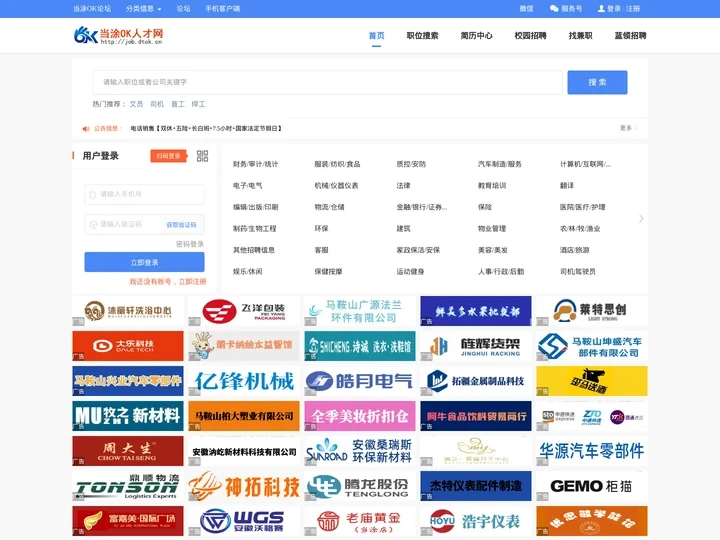Open 论坛 link in top bar

pos(183,8)
